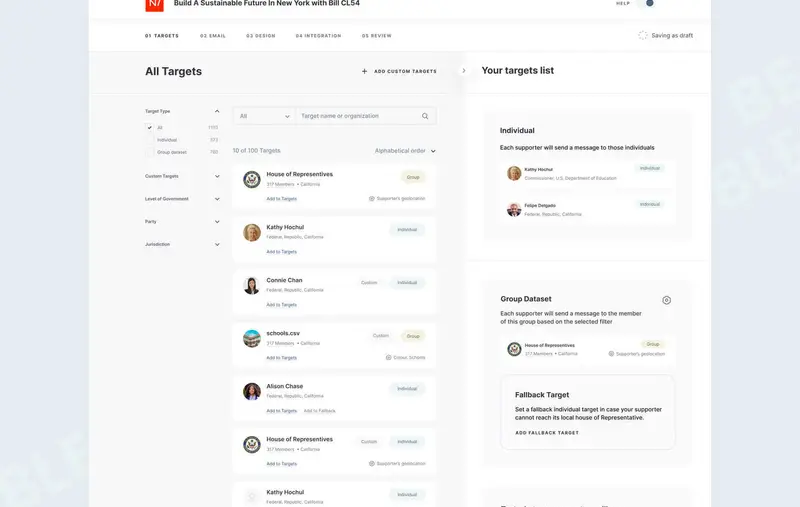Click the search magnifier icon

tap(425, 116)
